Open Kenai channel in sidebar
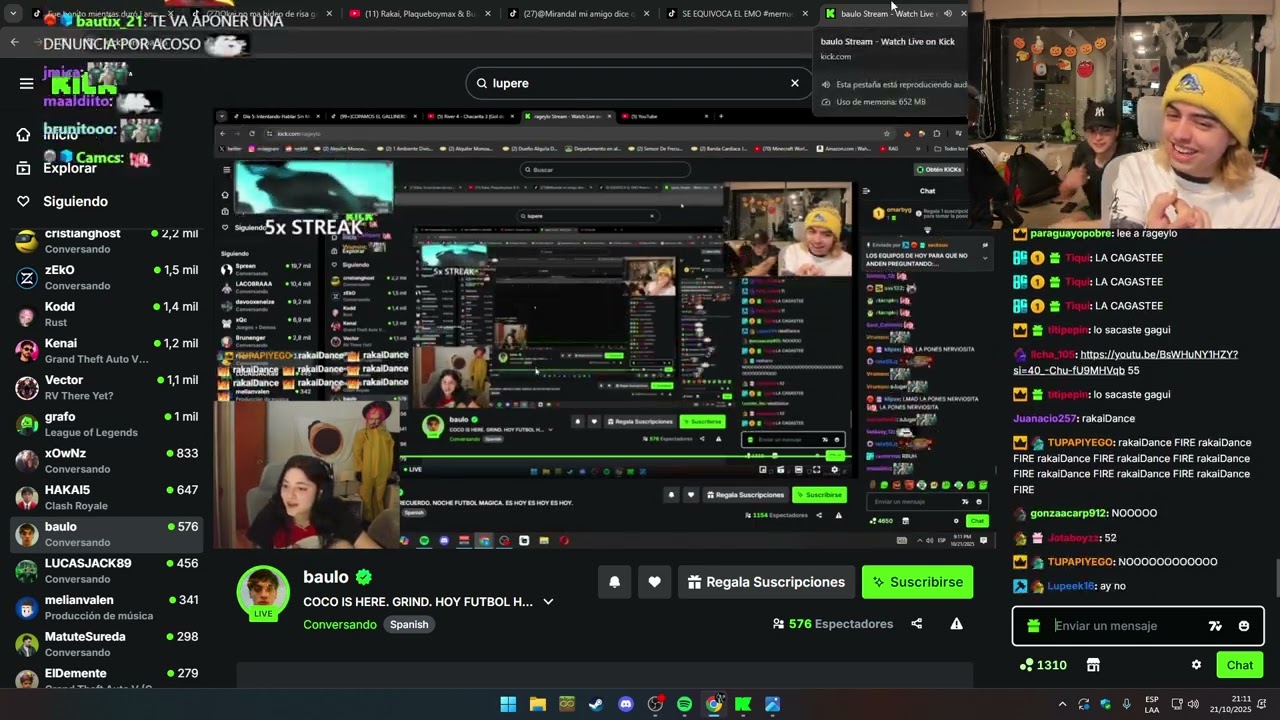The image size is (1280, 720). [107, 351]
